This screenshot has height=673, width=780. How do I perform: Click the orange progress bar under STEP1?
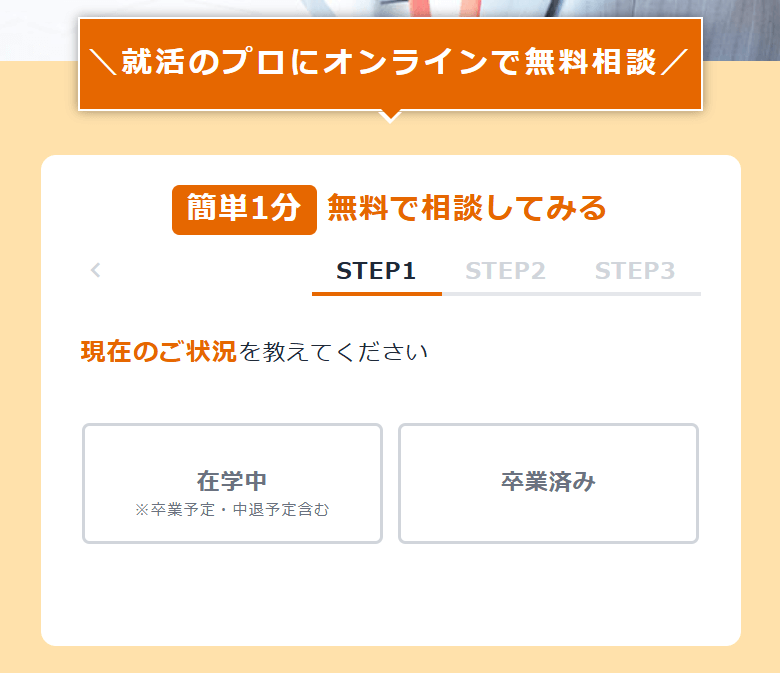pos(376,294)
